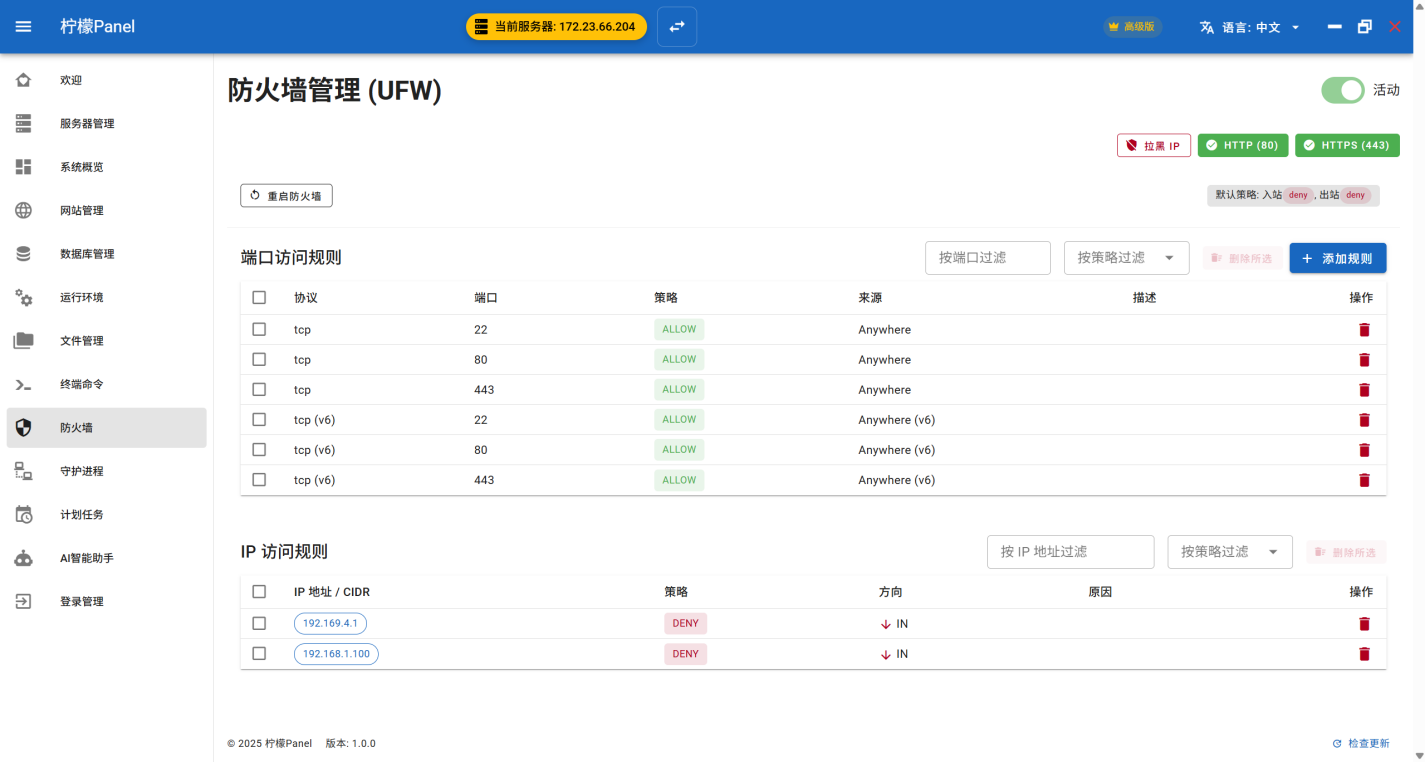Select all port rules header checkbox
The width and height of the screenshot is (1425, 762).
tap(259, 297)
